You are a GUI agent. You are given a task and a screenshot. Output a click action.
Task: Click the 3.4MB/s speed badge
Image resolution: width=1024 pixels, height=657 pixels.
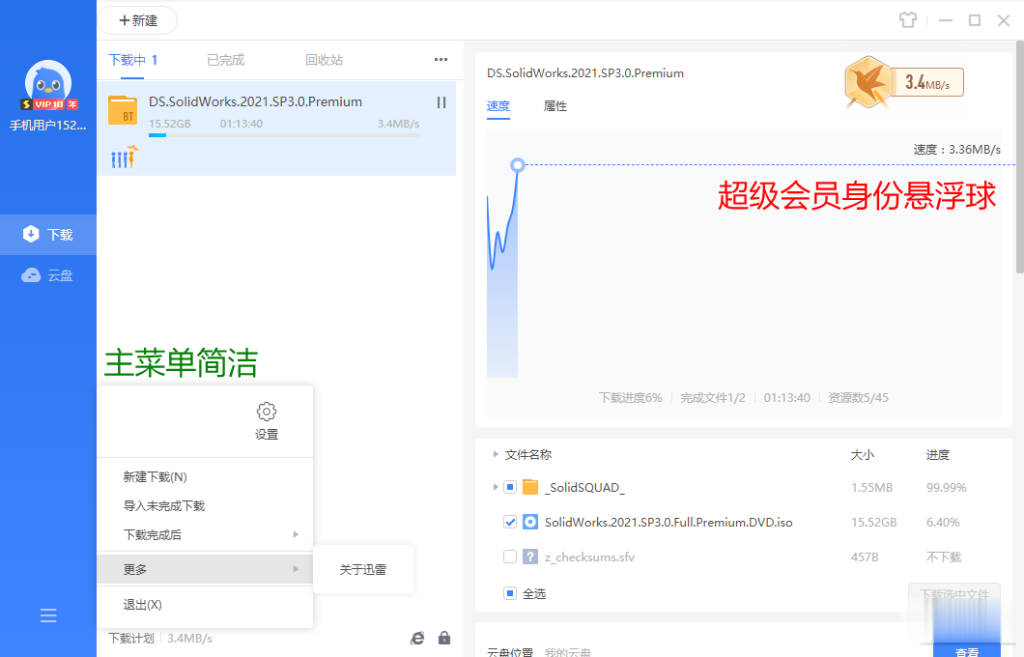tap(927, 82)
